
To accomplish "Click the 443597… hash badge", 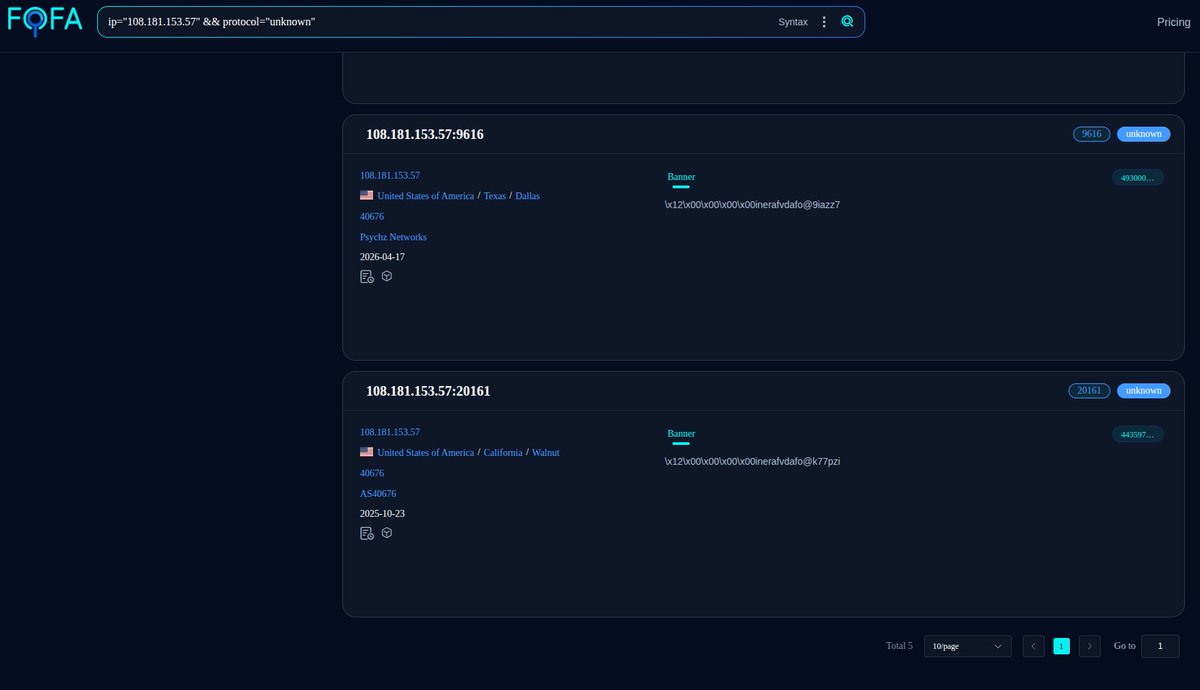I will 1138,435.
